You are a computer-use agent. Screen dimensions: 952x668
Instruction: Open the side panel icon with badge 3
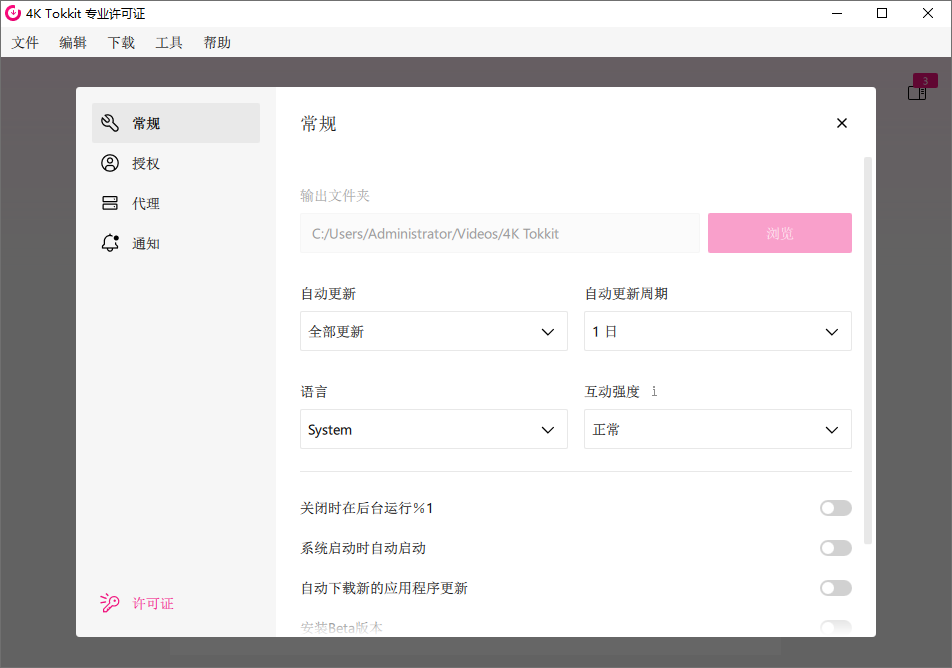point(917,93)
